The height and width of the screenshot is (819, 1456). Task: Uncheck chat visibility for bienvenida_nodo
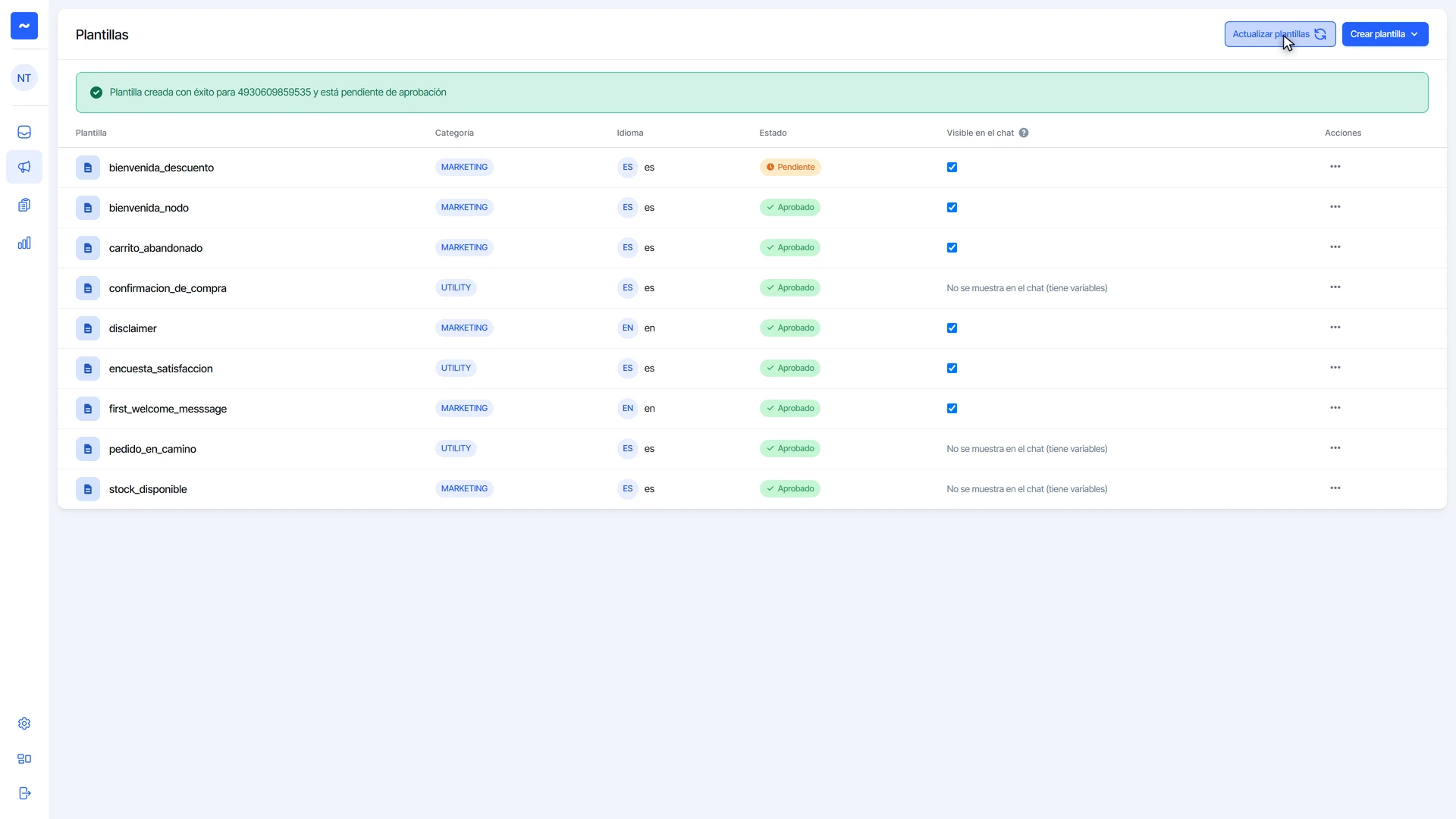(952, 208)
